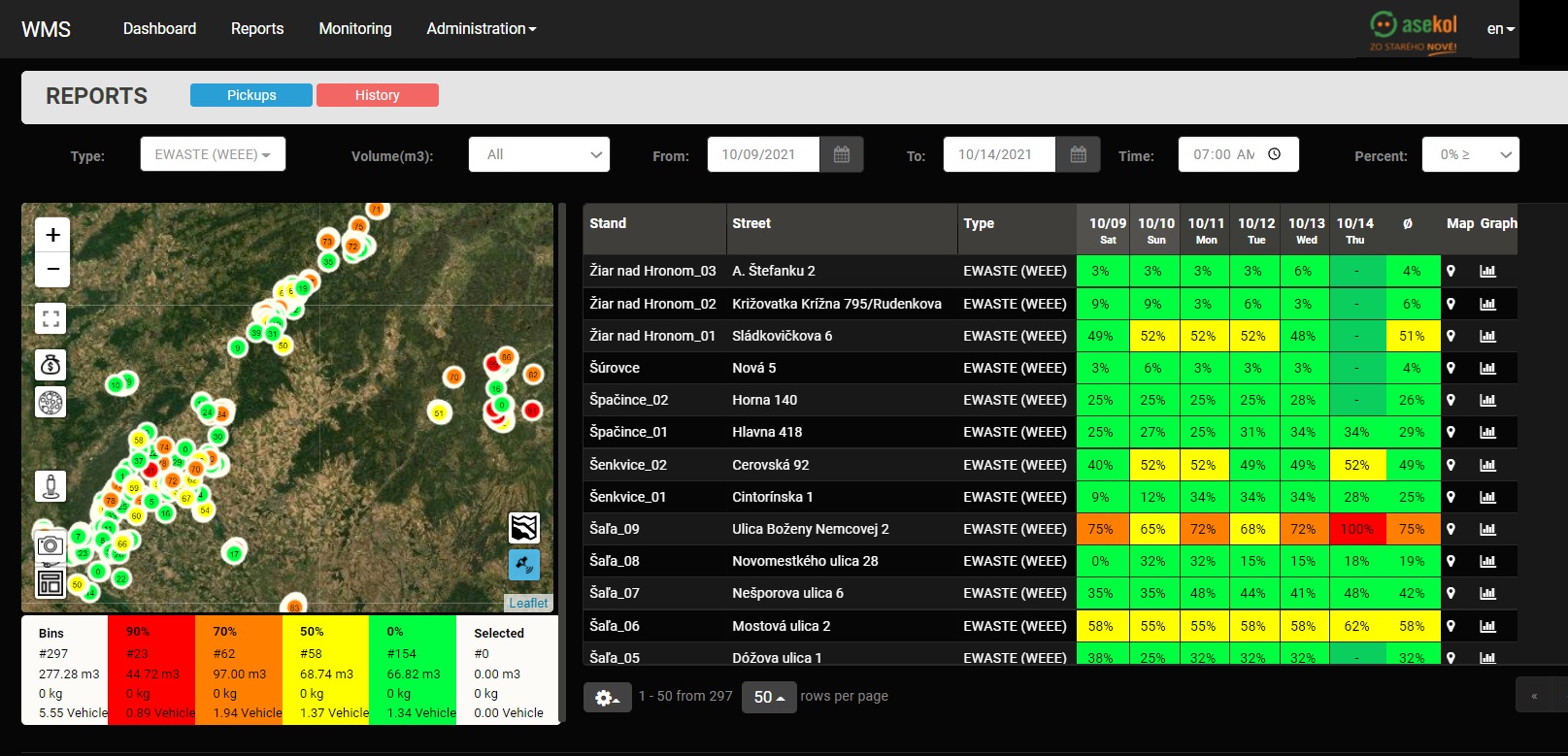Open the Dashboard menu
1568x756 pixels.
click(159, 29)
